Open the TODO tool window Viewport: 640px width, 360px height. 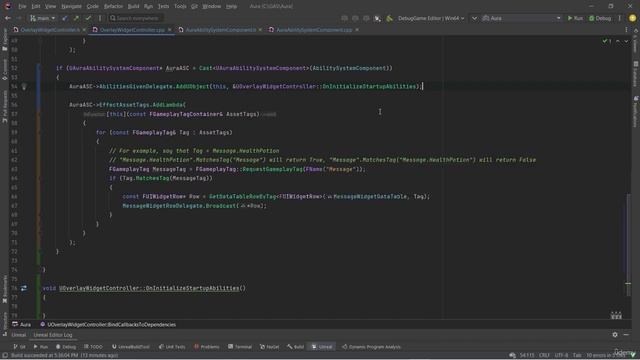[x=93, y=347]
